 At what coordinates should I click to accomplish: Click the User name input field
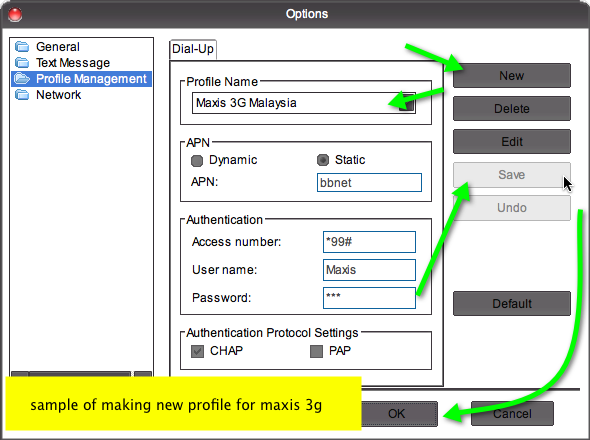click(369, 270)
